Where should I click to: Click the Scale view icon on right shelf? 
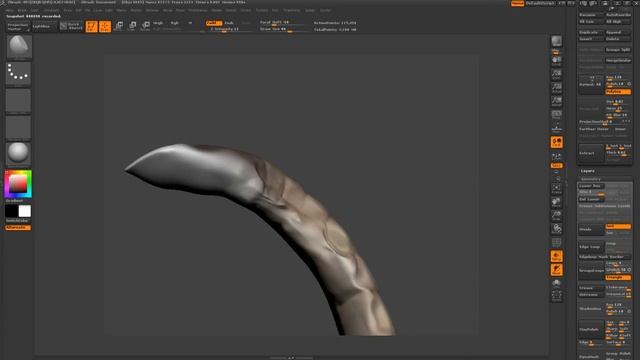557,215
